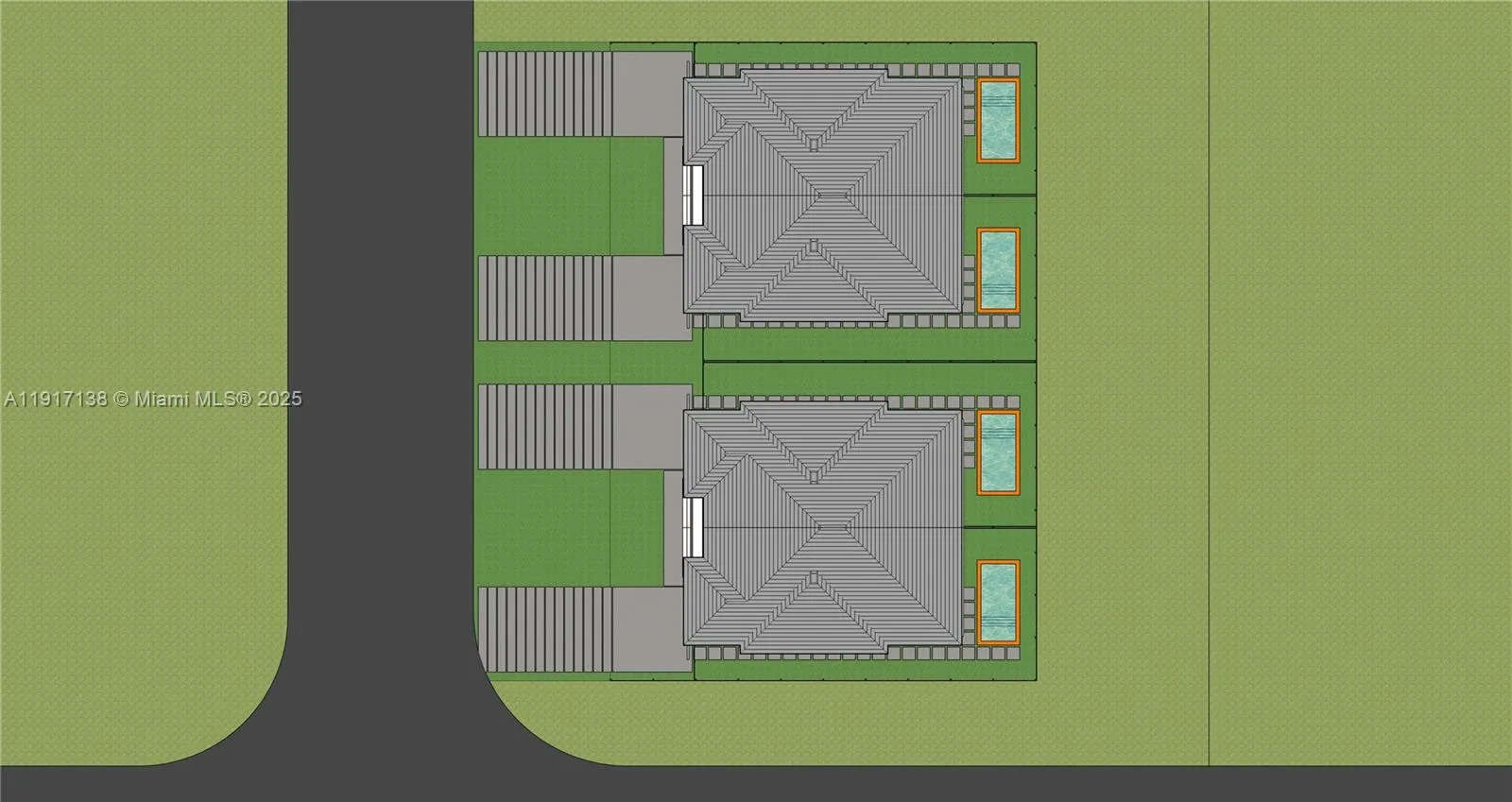1512x802 pixels.
Task: Select the second swimming pool from top
Action: [998, 270]
